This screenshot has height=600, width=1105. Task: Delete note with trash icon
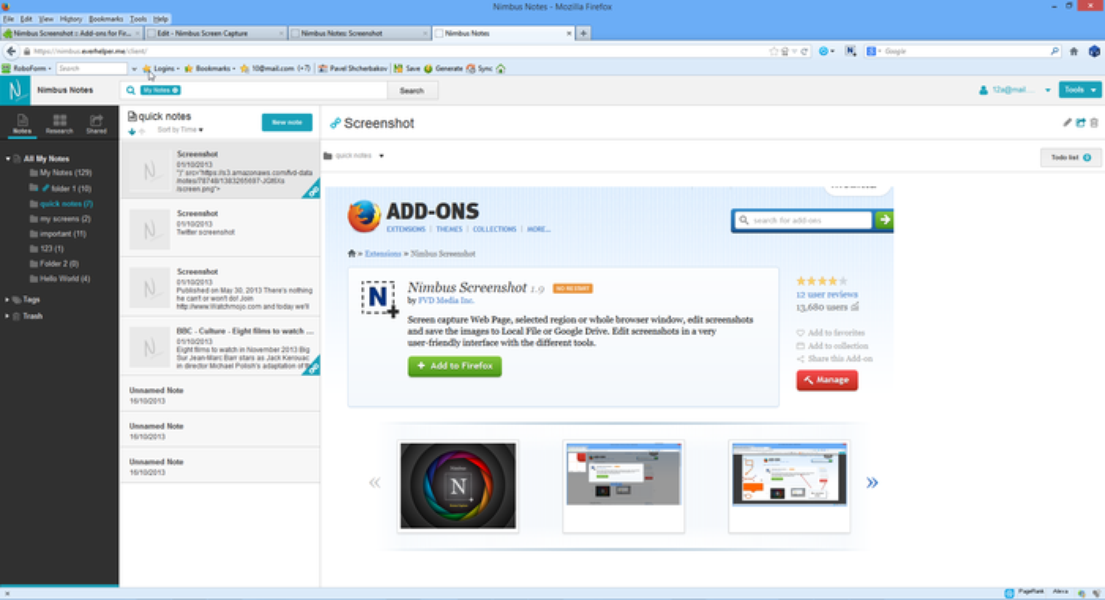1094,123
